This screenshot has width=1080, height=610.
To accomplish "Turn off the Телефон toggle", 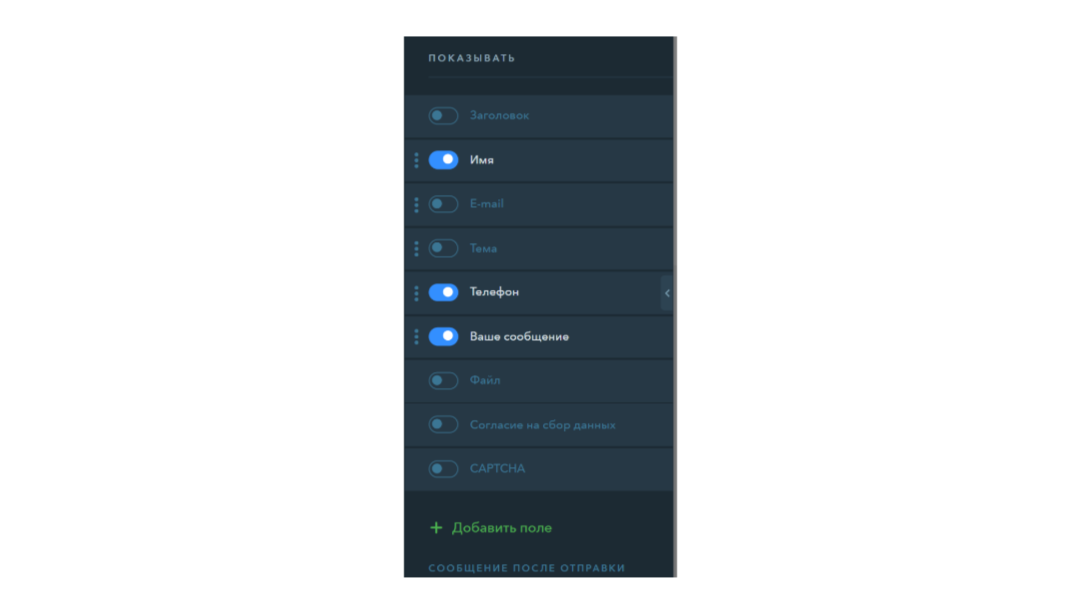I will coord(443,292).
